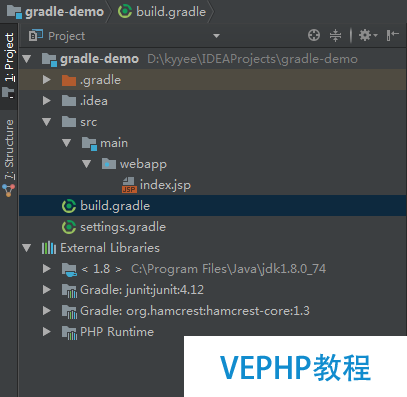Hide the Project tool window panel
Viewport: 407px width, 397px height.
(x=393, y=35)
